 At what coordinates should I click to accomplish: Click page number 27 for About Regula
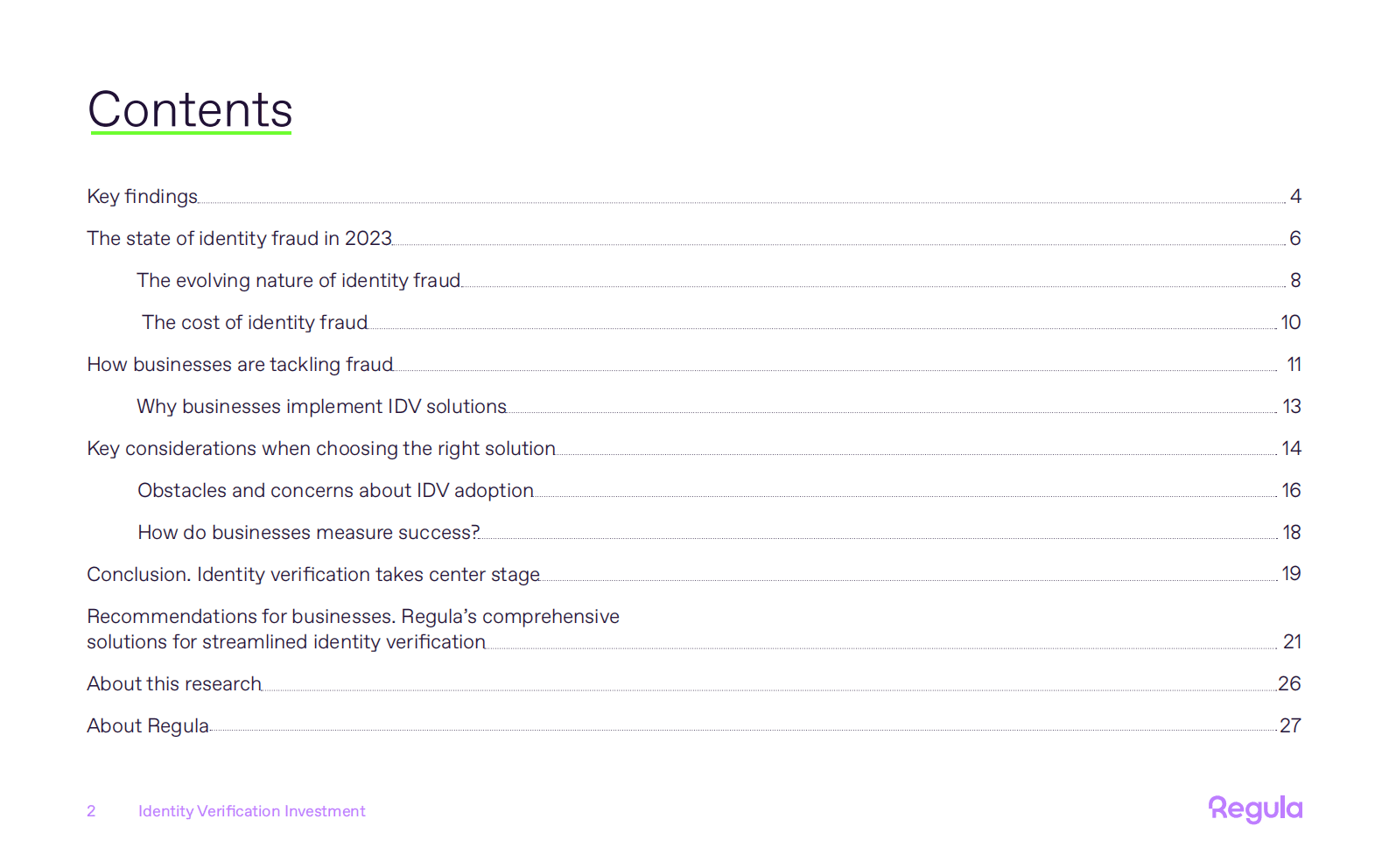pyautogui.click(x=1290, y=726)
